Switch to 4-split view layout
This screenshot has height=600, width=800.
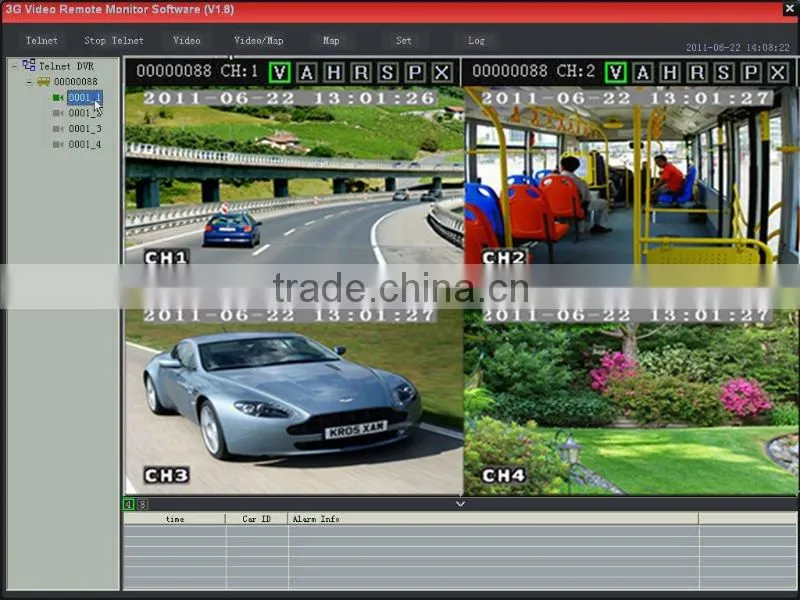(x=129, y=504)
